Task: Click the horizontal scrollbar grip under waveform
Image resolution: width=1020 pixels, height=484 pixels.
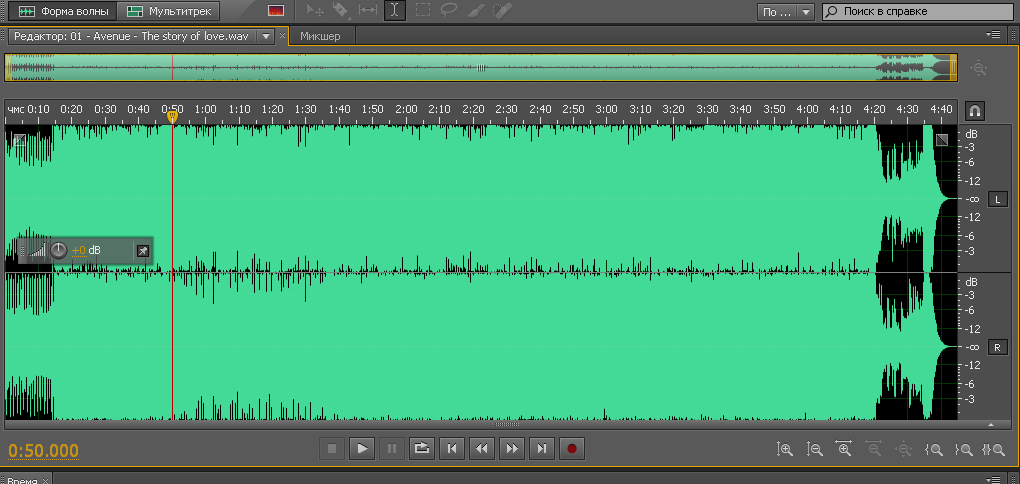Action: pos(507,425)
